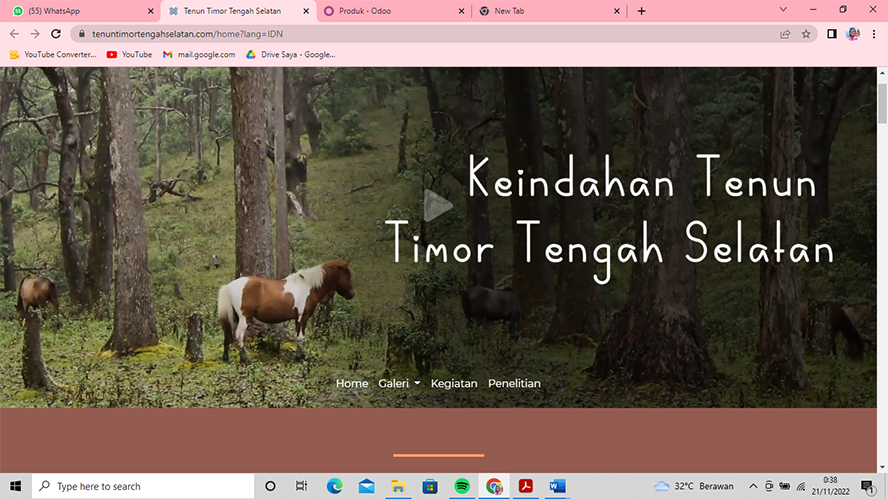Open a new browser tab
888x499 pixels.
tap(641, 11)
